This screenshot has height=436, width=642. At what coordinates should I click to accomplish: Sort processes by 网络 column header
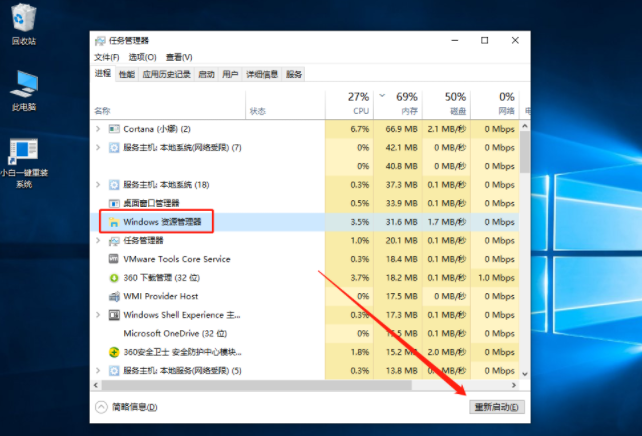point(495,105)
